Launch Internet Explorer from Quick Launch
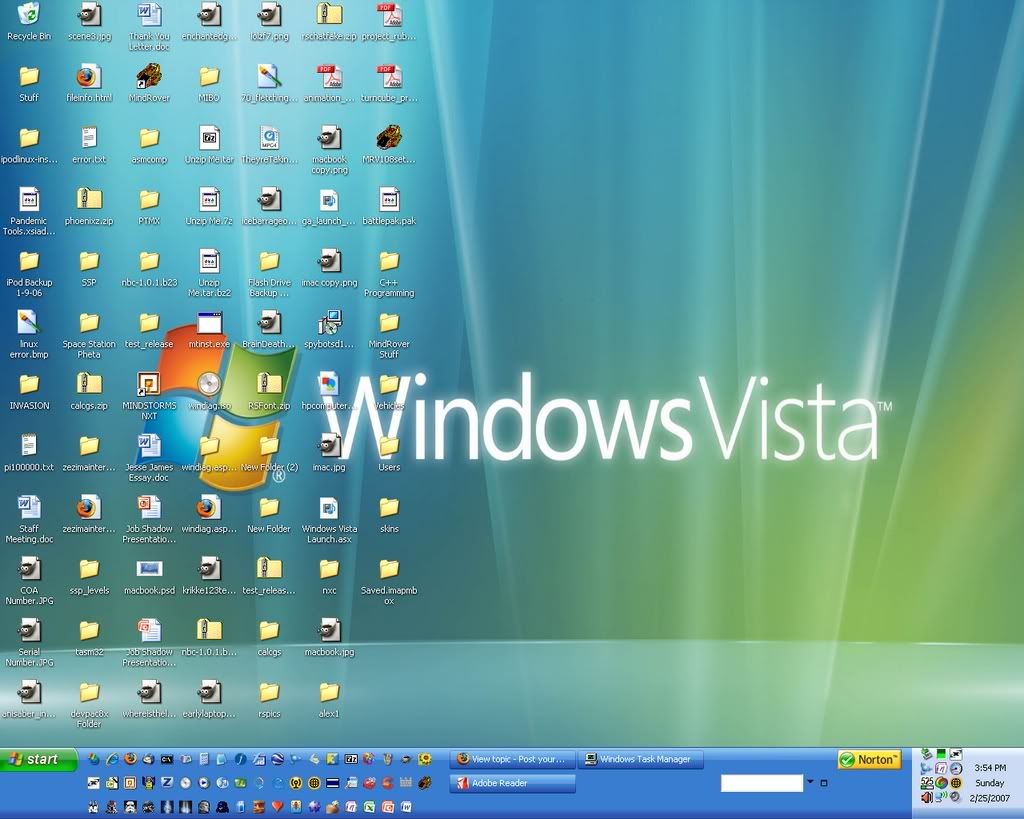 pyautogui.click(x=112, y=759)
